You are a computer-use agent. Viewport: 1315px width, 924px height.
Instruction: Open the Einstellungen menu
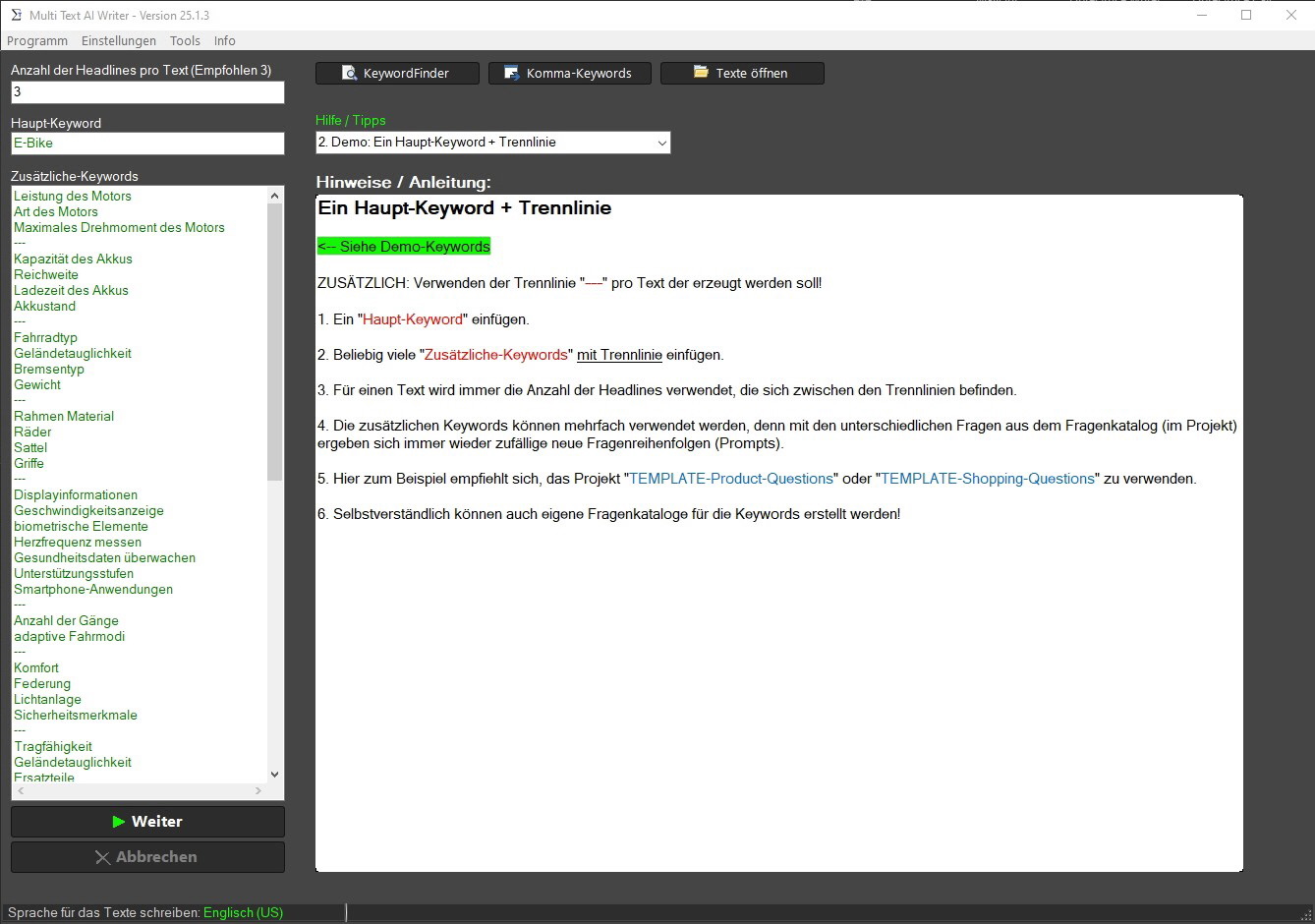point(119,40)
